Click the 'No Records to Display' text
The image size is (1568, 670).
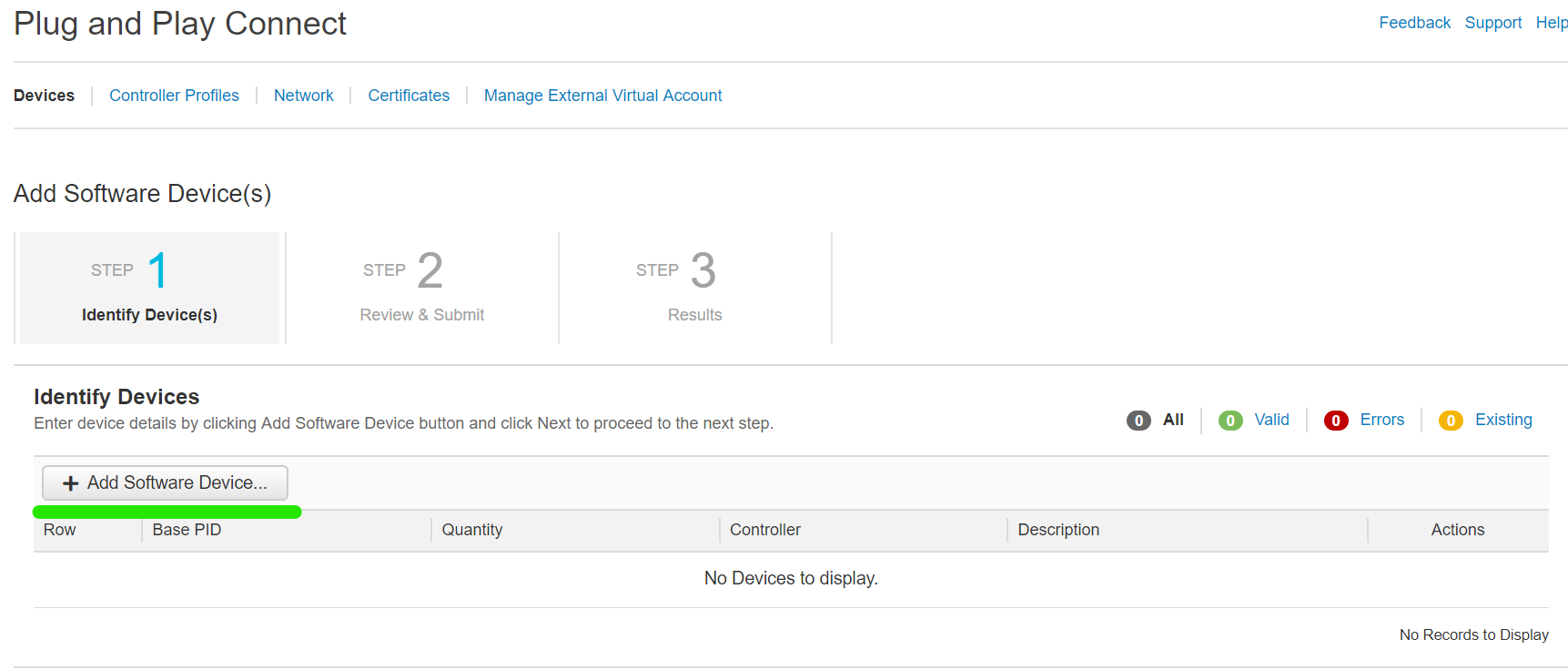(x=1473, y=634)
